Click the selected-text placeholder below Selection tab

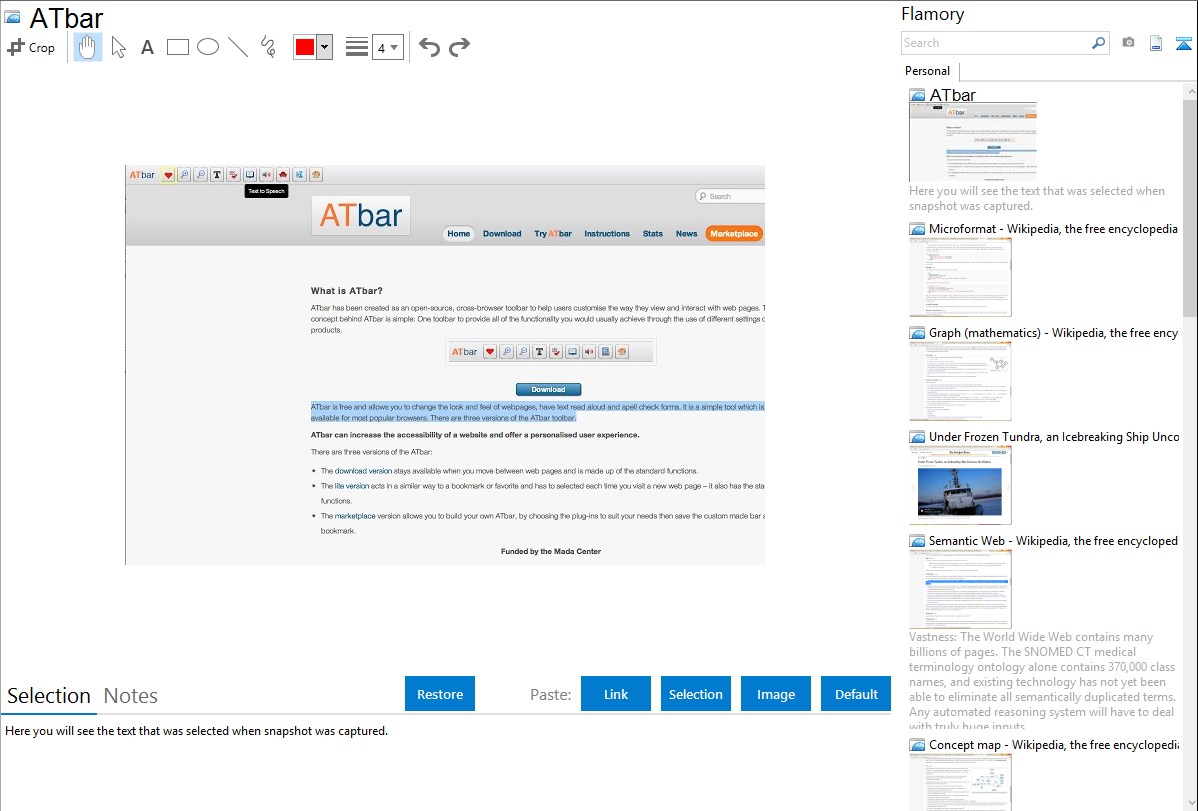(x=196, y=731)
